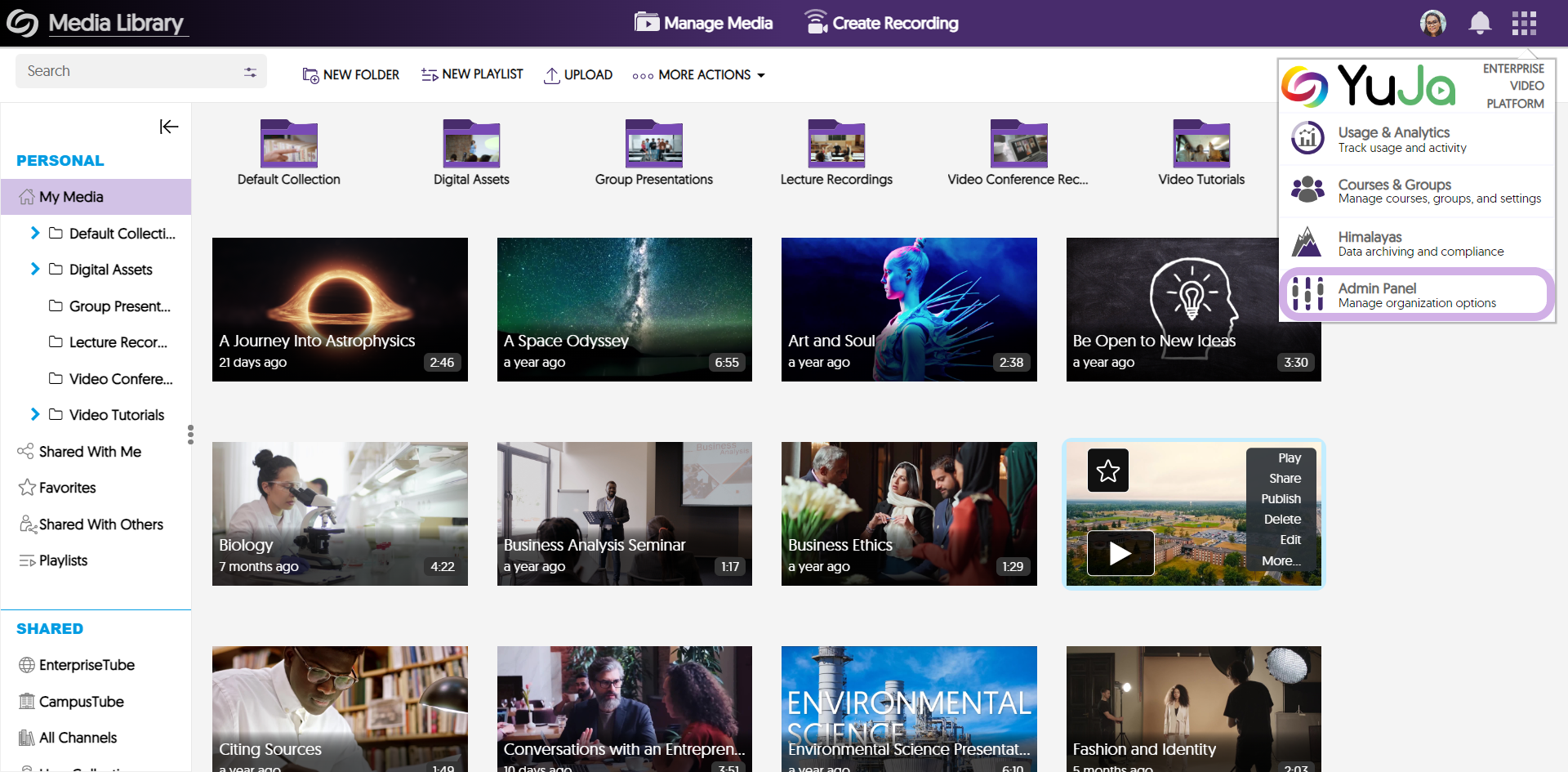Screen dimensions: 1568x772
Task: Click the notification bell icon
Action: 1479,23
